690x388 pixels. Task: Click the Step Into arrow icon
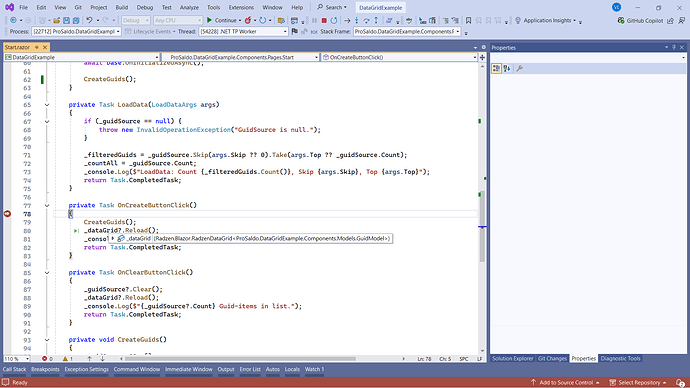(356, 20)
